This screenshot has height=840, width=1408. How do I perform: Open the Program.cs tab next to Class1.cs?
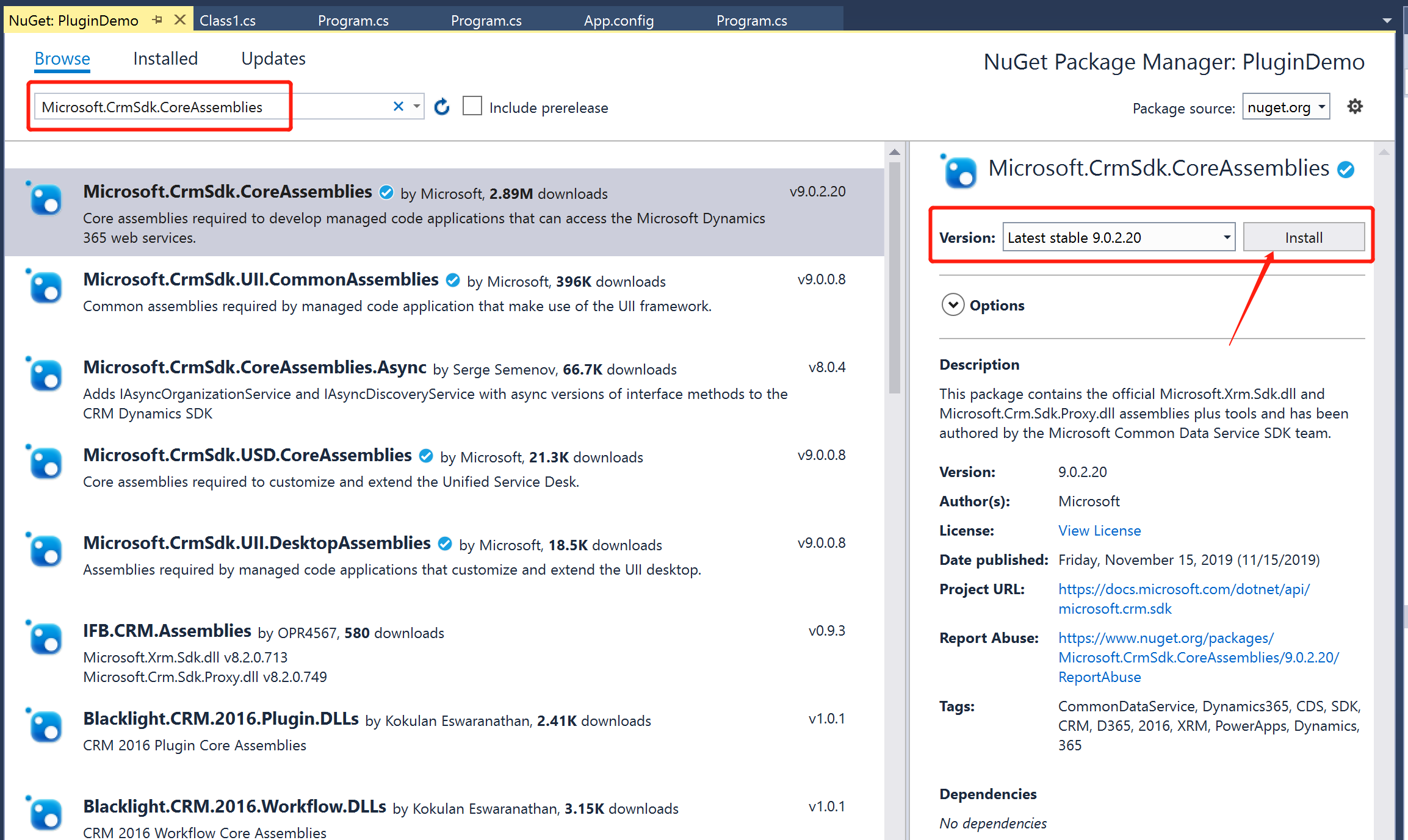353,20
